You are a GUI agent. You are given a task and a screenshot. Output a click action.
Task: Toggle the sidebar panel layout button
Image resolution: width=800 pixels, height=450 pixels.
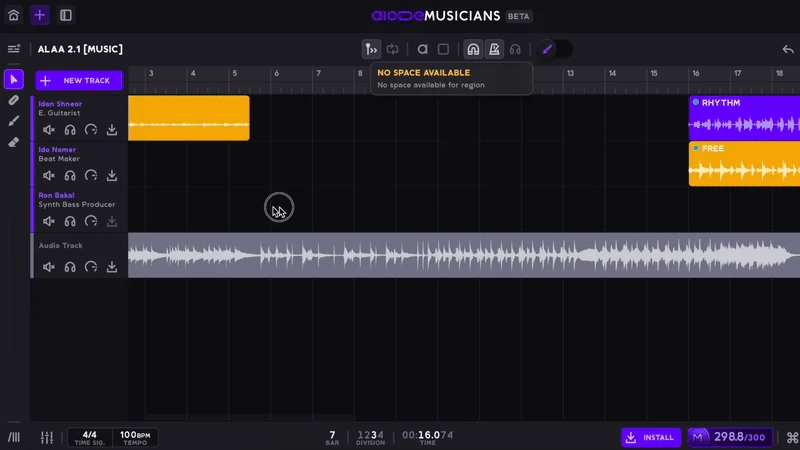pos(65,15)
